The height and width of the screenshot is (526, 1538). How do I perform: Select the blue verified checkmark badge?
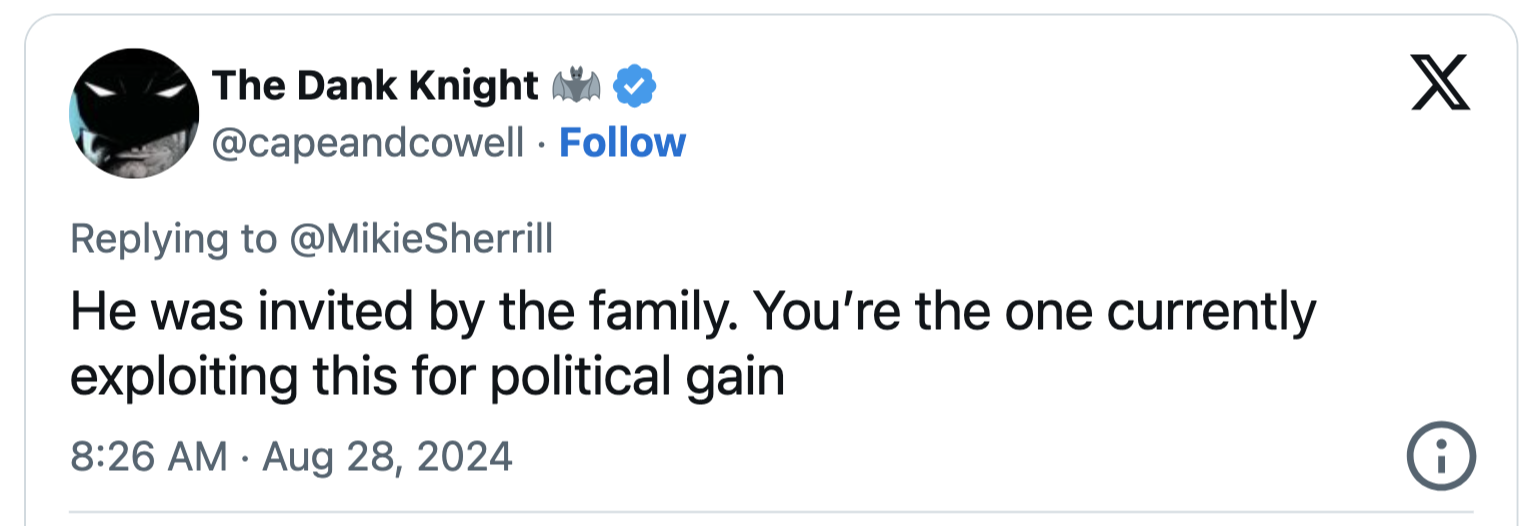pyautogui.click(x=634, y=87)
